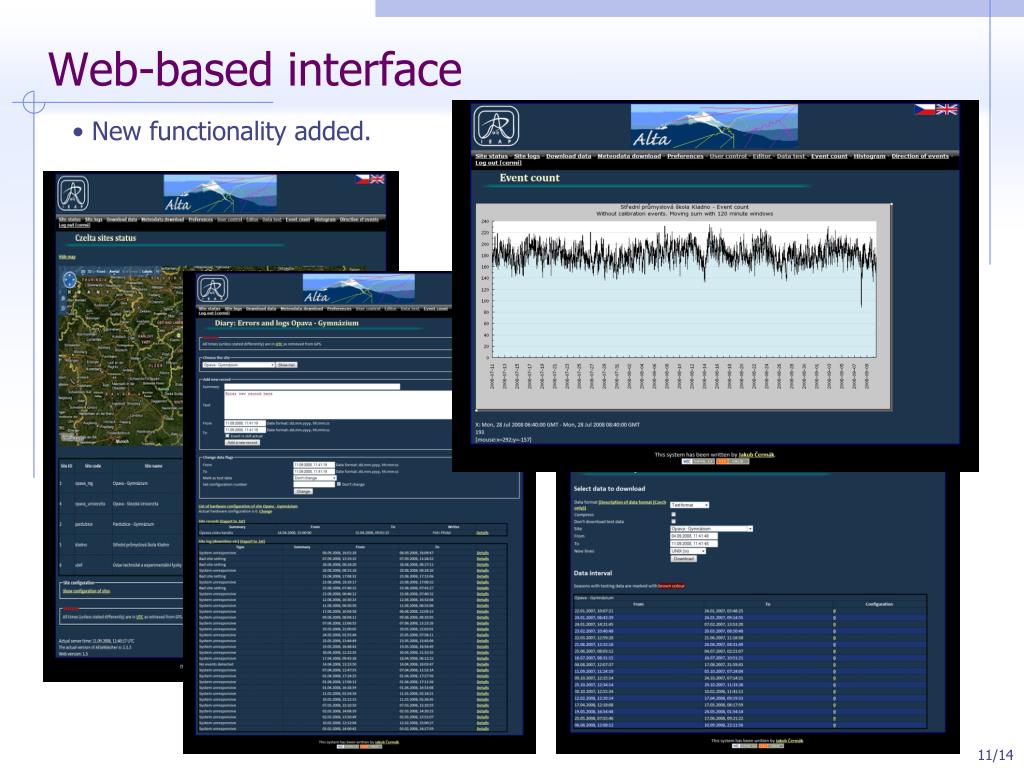Click Show logs button in Diary window
The image size is (1024, 768).
pos(287,364)
